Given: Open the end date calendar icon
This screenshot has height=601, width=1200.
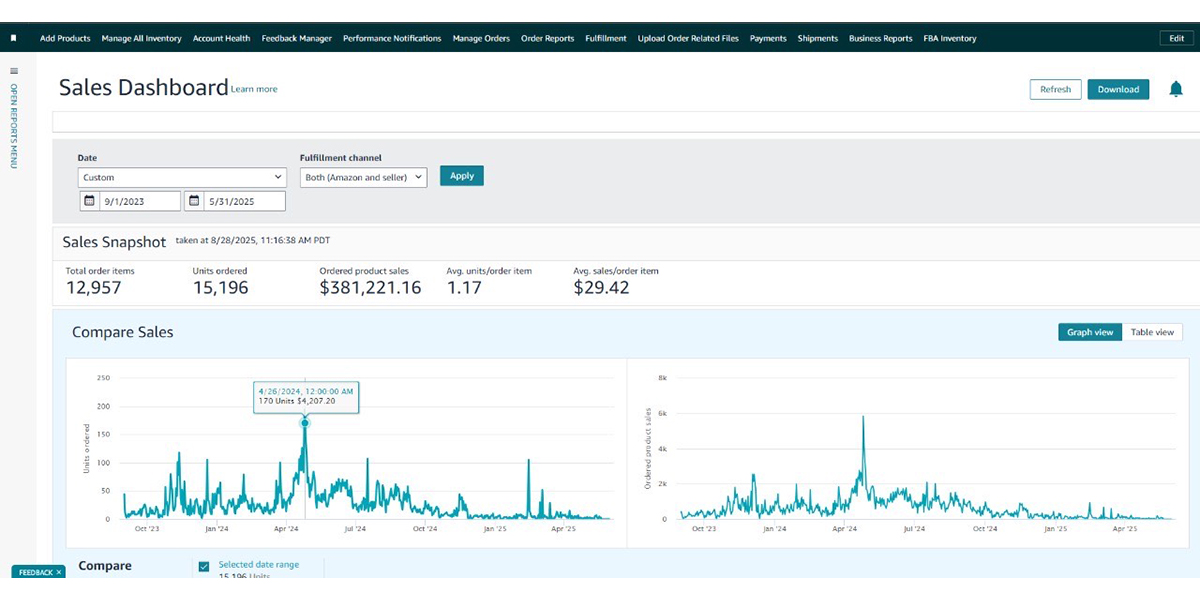Looking at the screenshot, I should pos(194,201).
